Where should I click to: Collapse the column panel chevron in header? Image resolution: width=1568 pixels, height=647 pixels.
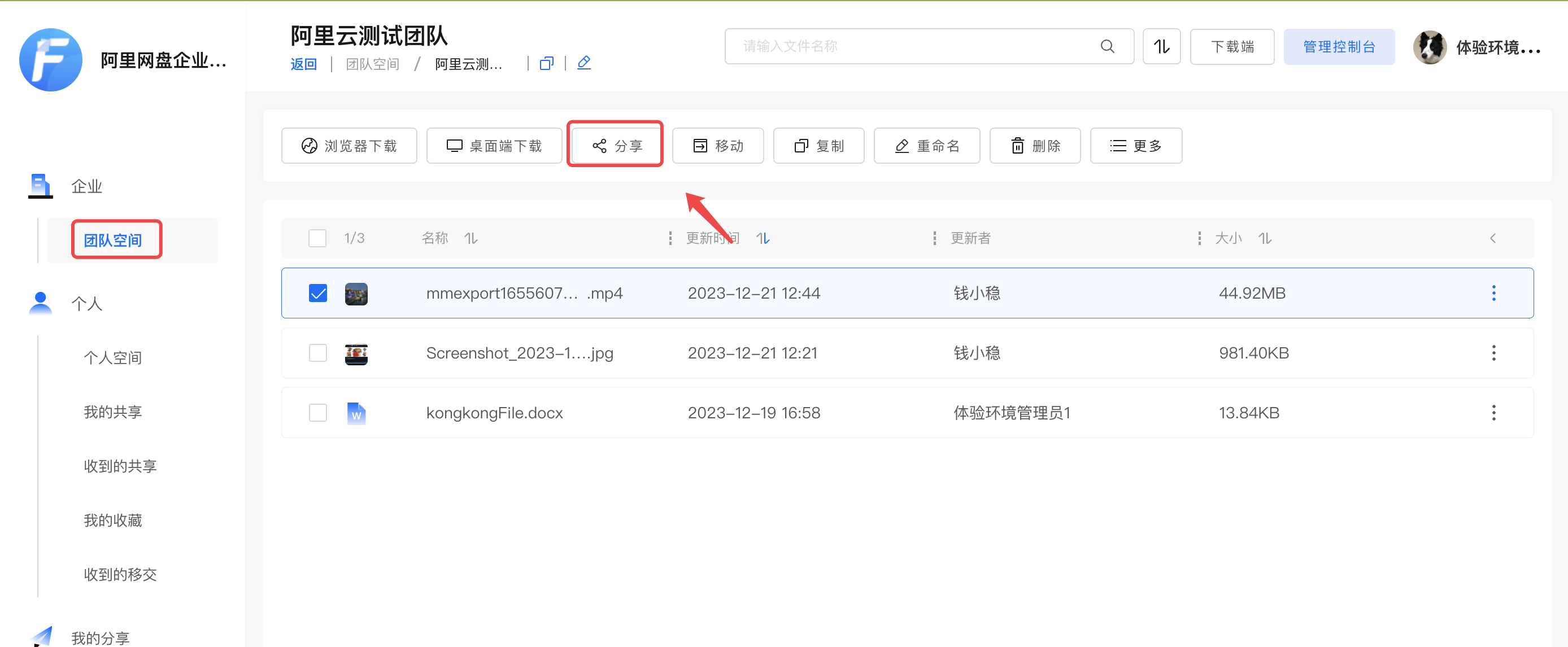click(1492, 238)
